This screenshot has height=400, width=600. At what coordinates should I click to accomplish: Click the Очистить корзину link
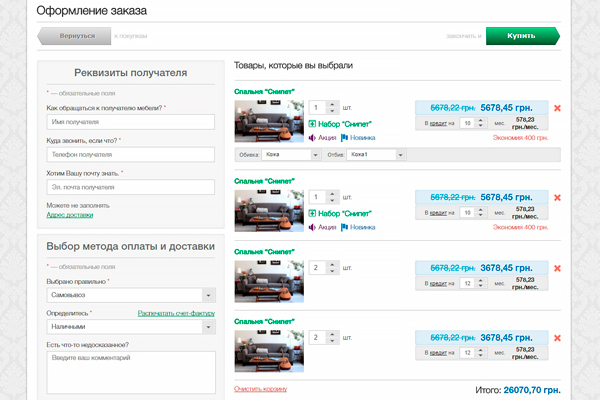(x=261, y=389)
